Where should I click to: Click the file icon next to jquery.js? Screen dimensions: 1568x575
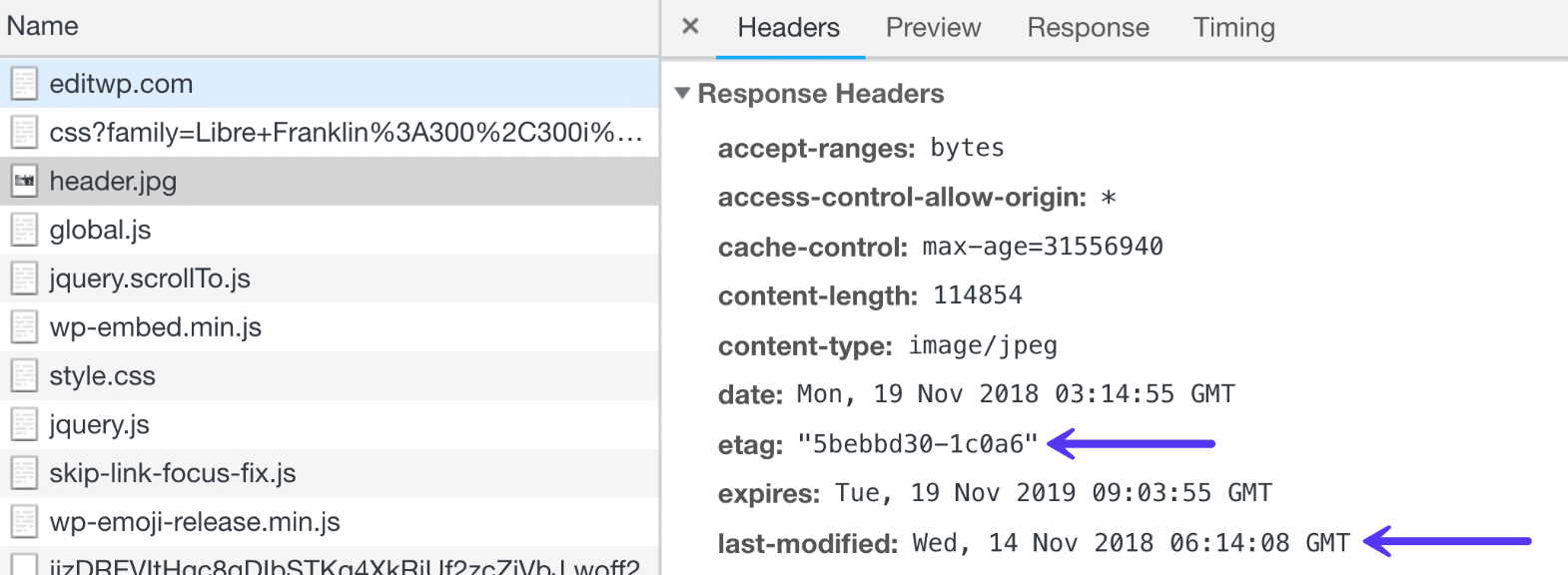(x=25, y=424)
